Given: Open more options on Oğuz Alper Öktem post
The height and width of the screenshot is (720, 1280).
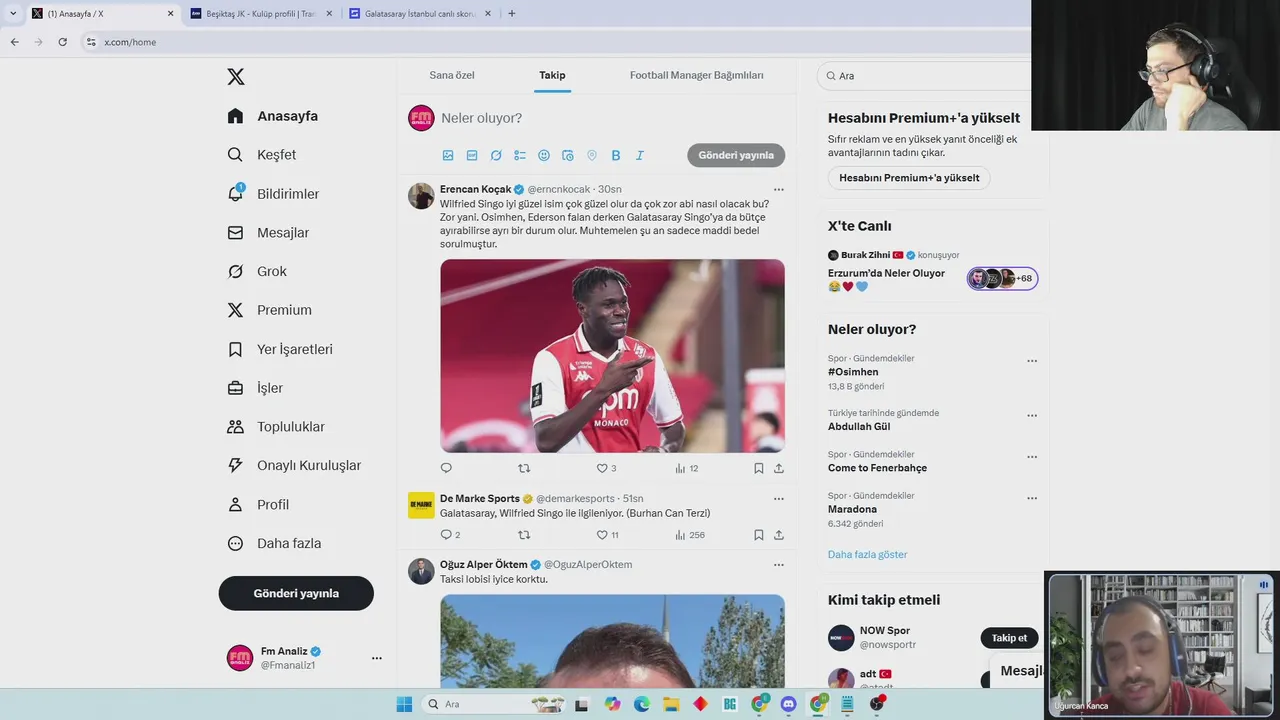Looking at the screenshot, I should (778, 564).
